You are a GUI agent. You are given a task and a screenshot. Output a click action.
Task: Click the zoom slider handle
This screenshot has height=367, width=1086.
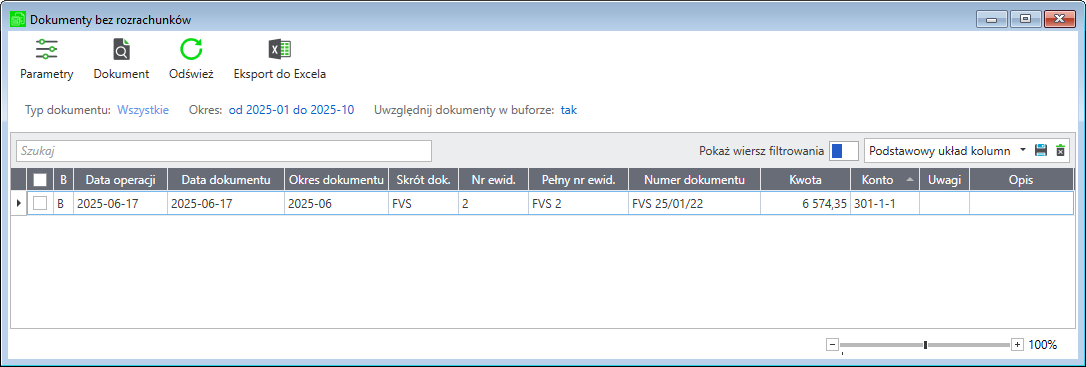pos(925,344)
